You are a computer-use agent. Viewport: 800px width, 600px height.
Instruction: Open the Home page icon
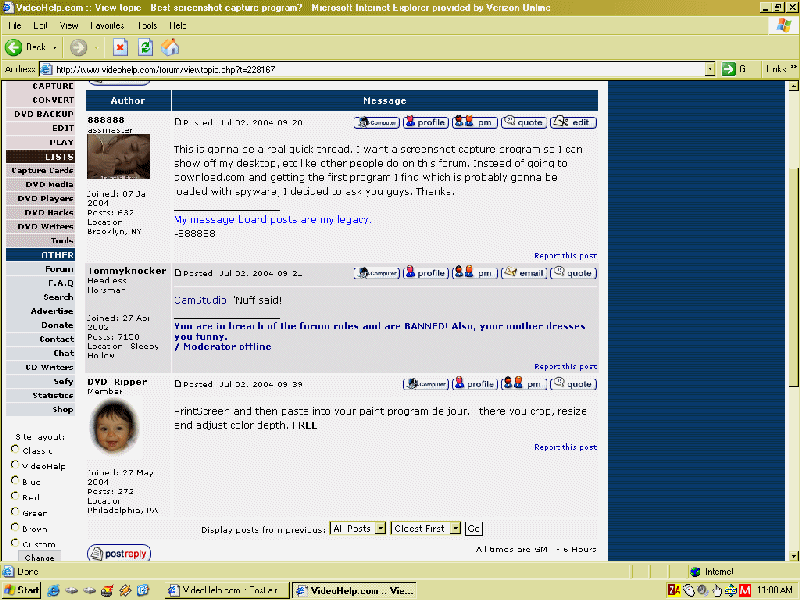click(170, 48)
